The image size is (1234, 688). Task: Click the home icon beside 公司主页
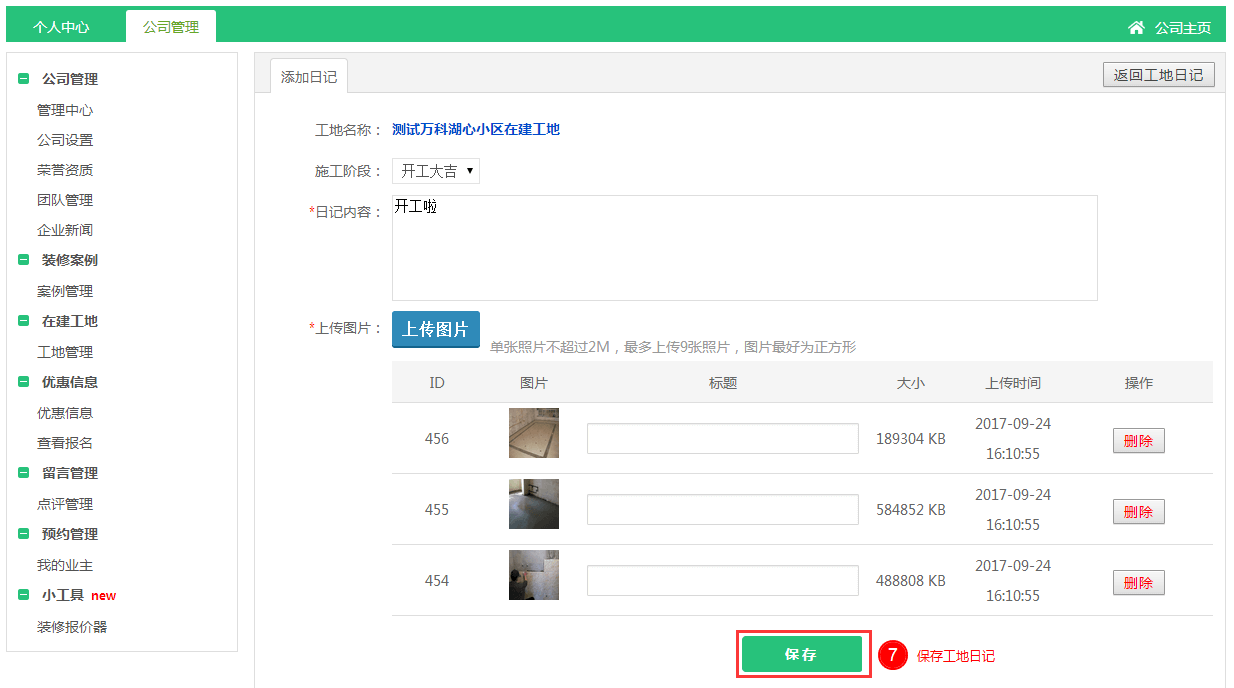pyautogui.click(x=1136, y=28)
